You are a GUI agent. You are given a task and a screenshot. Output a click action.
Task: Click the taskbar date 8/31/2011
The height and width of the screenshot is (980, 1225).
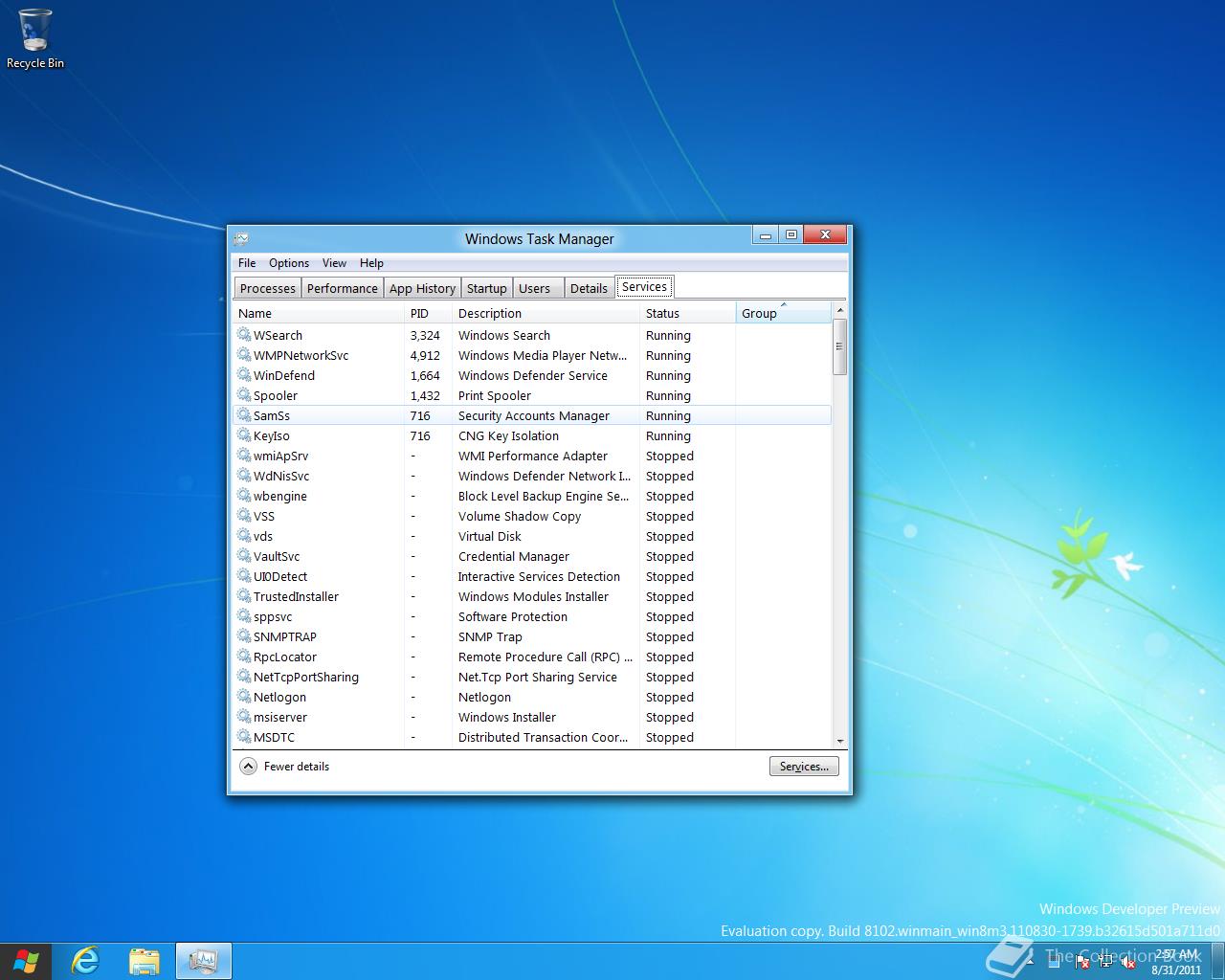[1176, 969]
